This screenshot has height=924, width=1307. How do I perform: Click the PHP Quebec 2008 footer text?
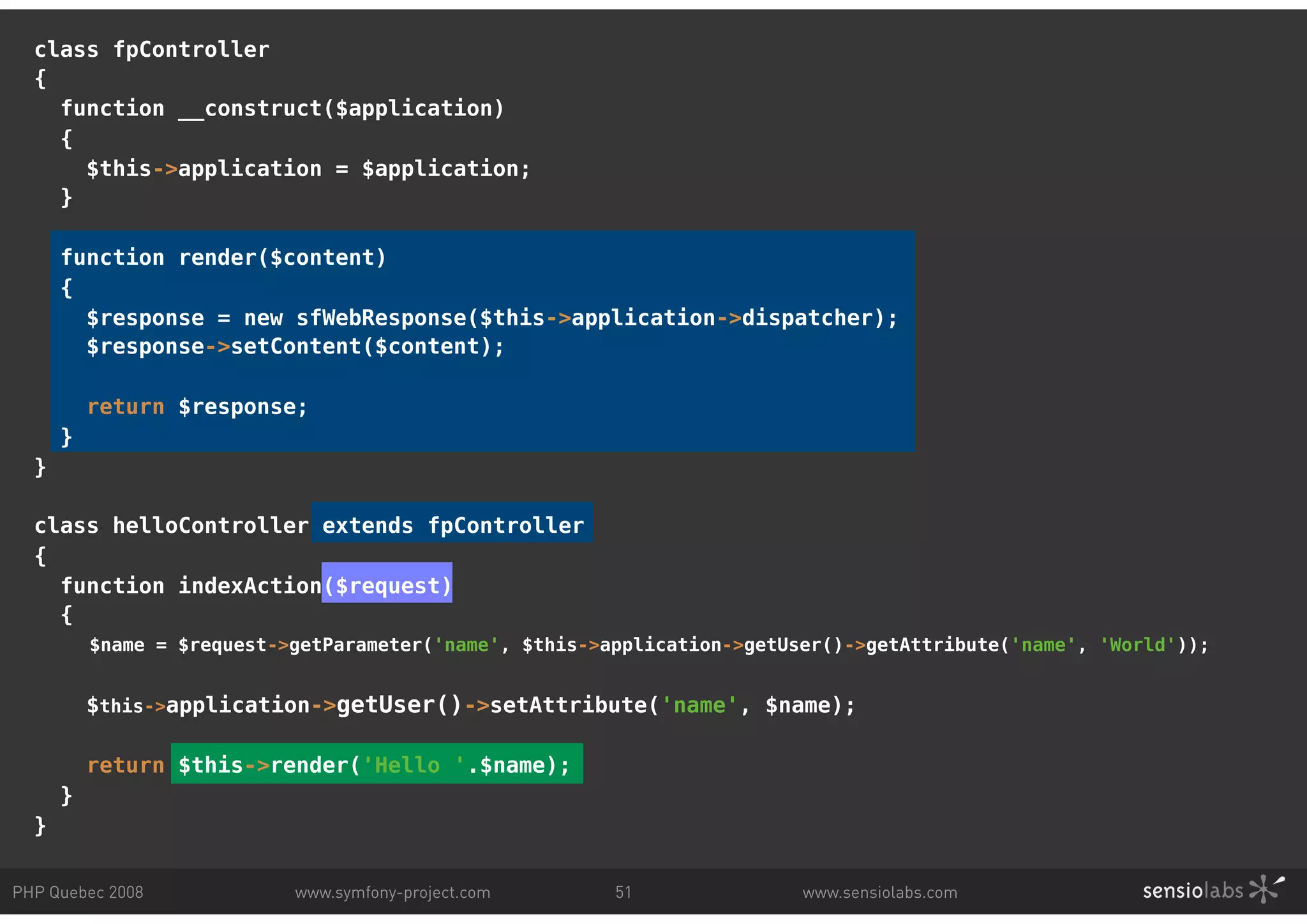[78, 892]
